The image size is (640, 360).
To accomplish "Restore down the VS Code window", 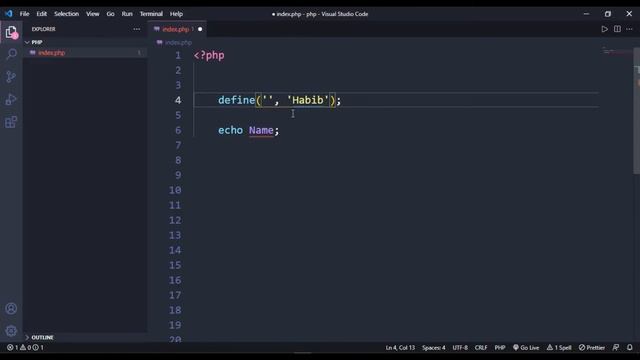I will 608,14.
